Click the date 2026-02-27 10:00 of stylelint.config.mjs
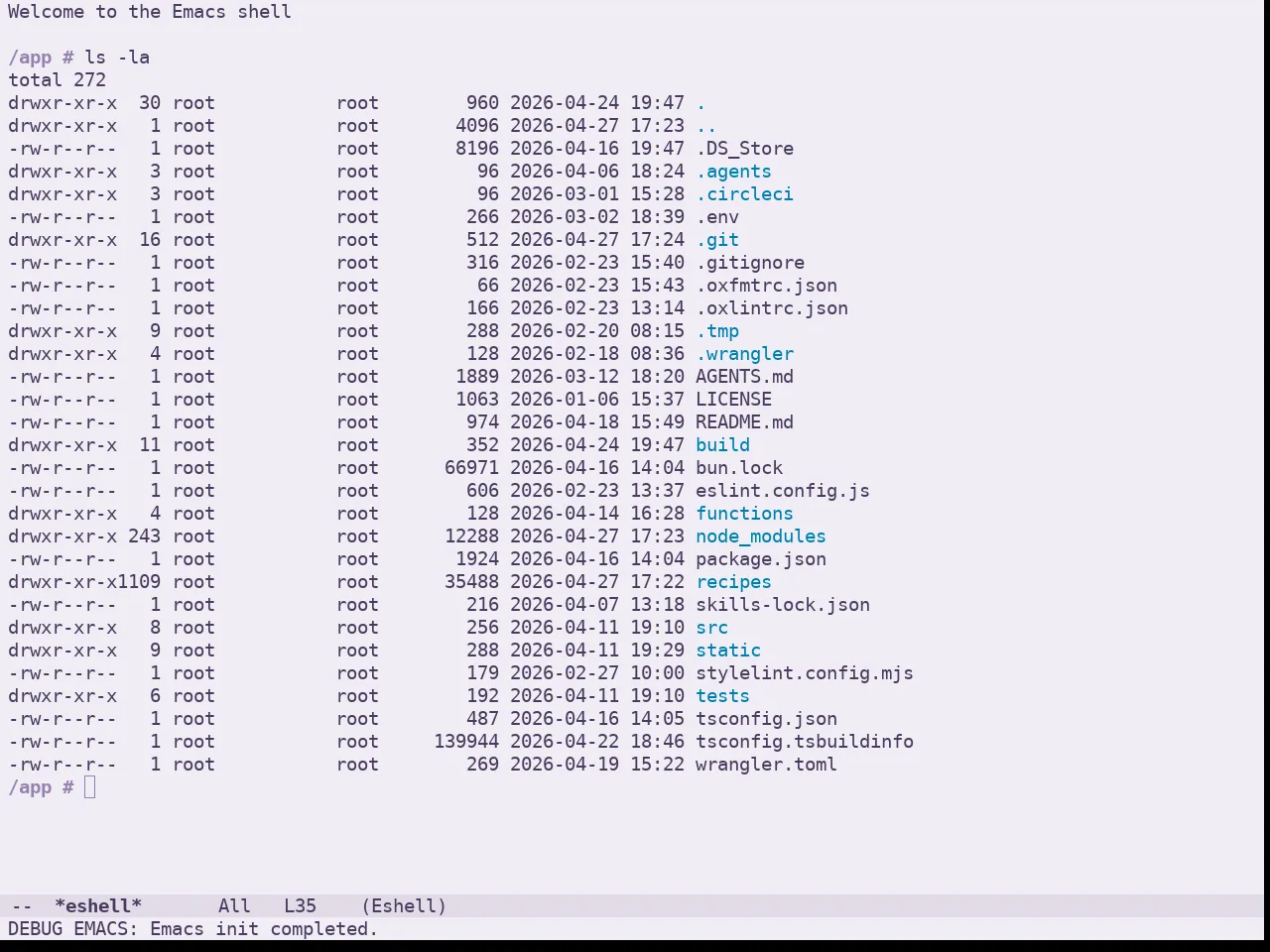 597,673
